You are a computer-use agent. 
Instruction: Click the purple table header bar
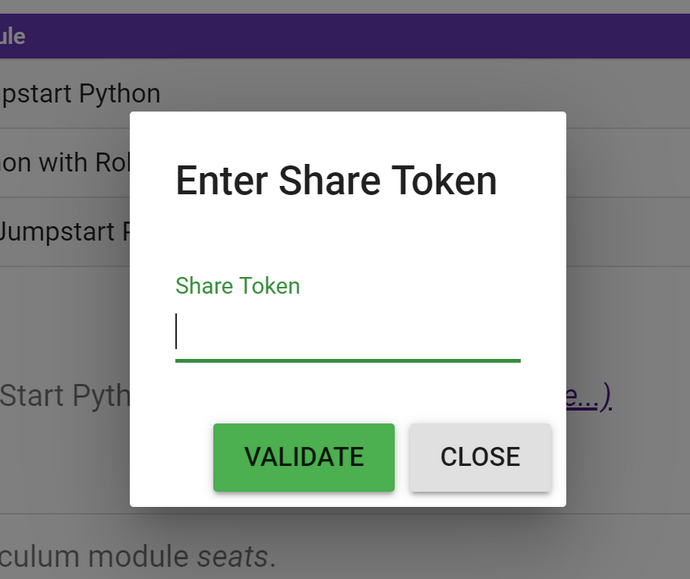pyautogui.click(x=345, y=37)
